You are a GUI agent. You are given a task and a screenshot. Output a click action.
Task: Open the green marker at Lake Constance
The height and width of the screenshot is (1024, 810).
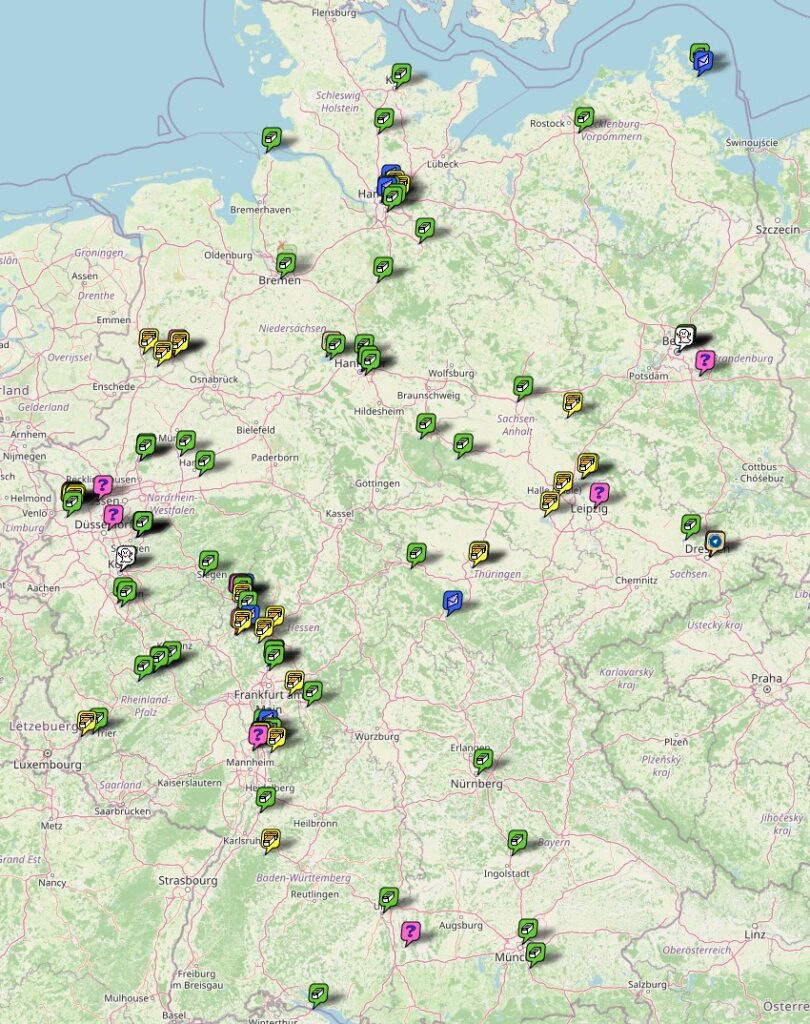[317, 994]
